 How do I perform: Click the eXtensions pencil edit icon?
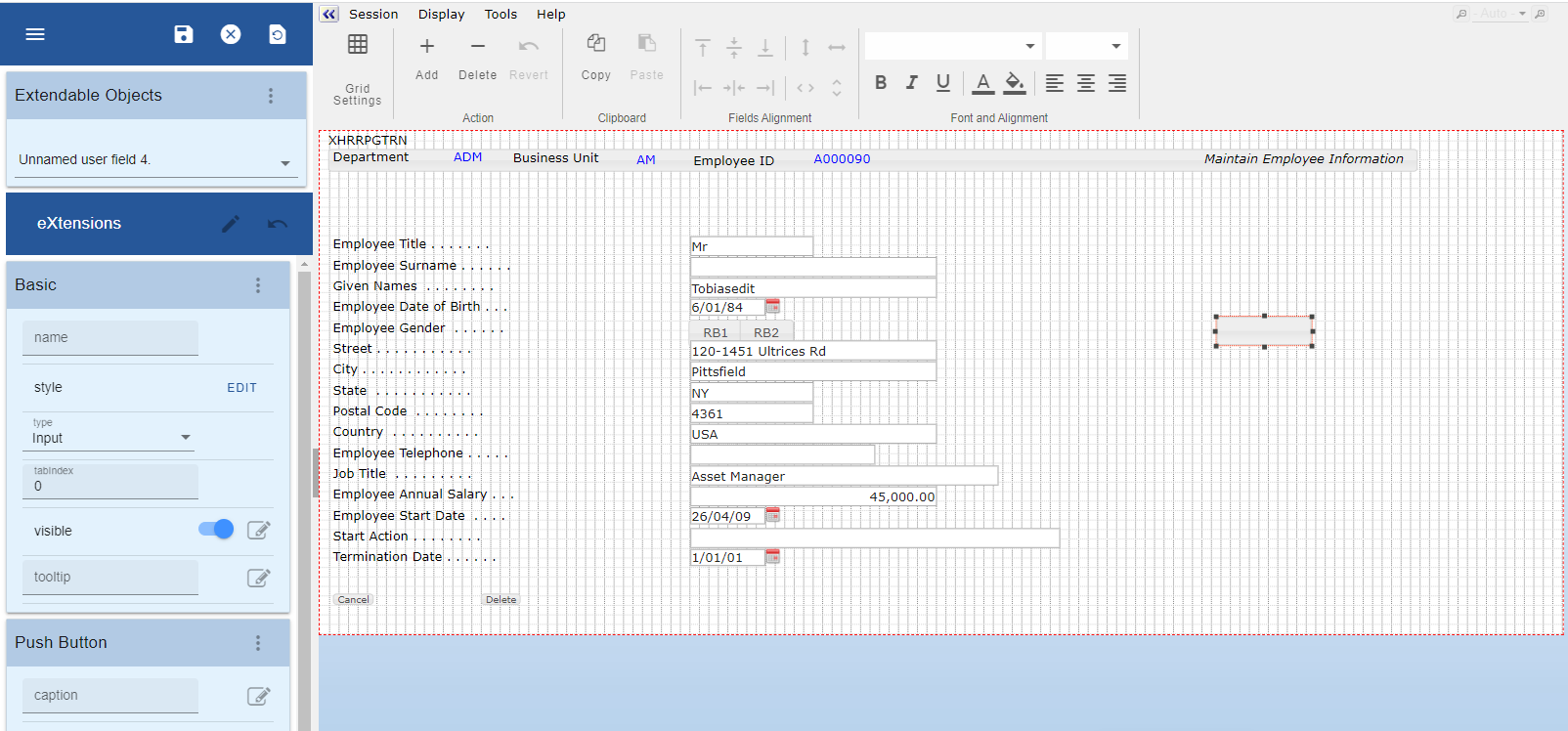tap(231, 224)
